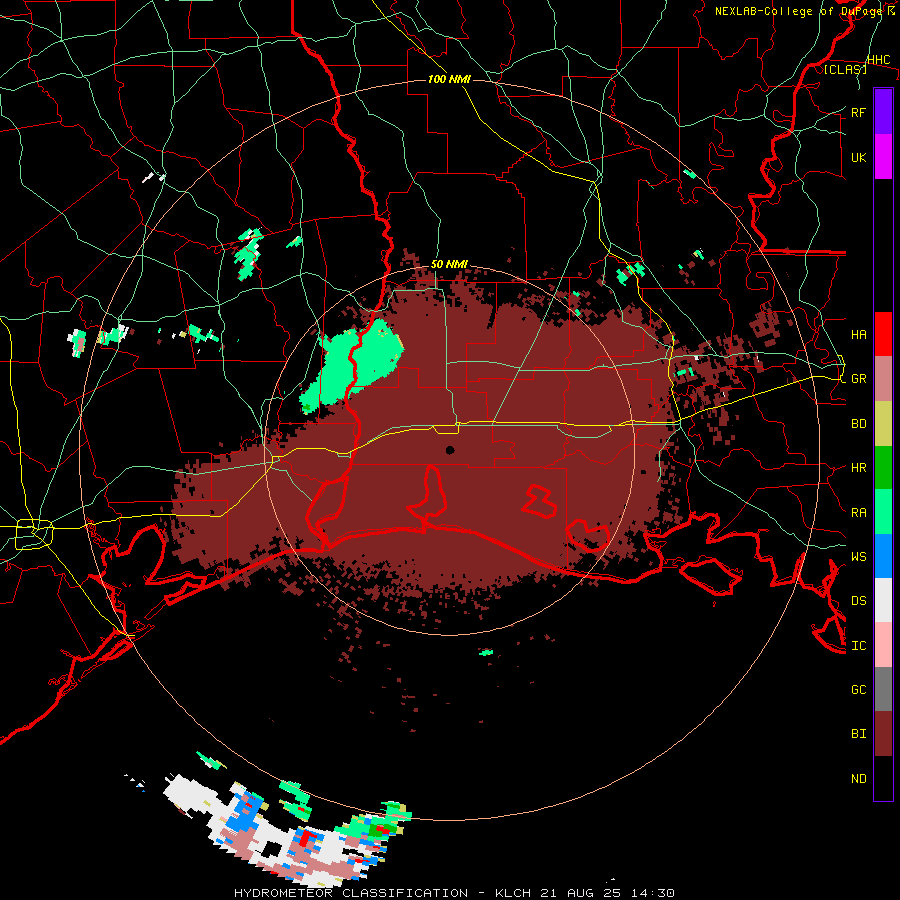The height and width of the screenshot is (900, 900).
Task: Click the GC gray legend swatch
Action: coord(883,689)
